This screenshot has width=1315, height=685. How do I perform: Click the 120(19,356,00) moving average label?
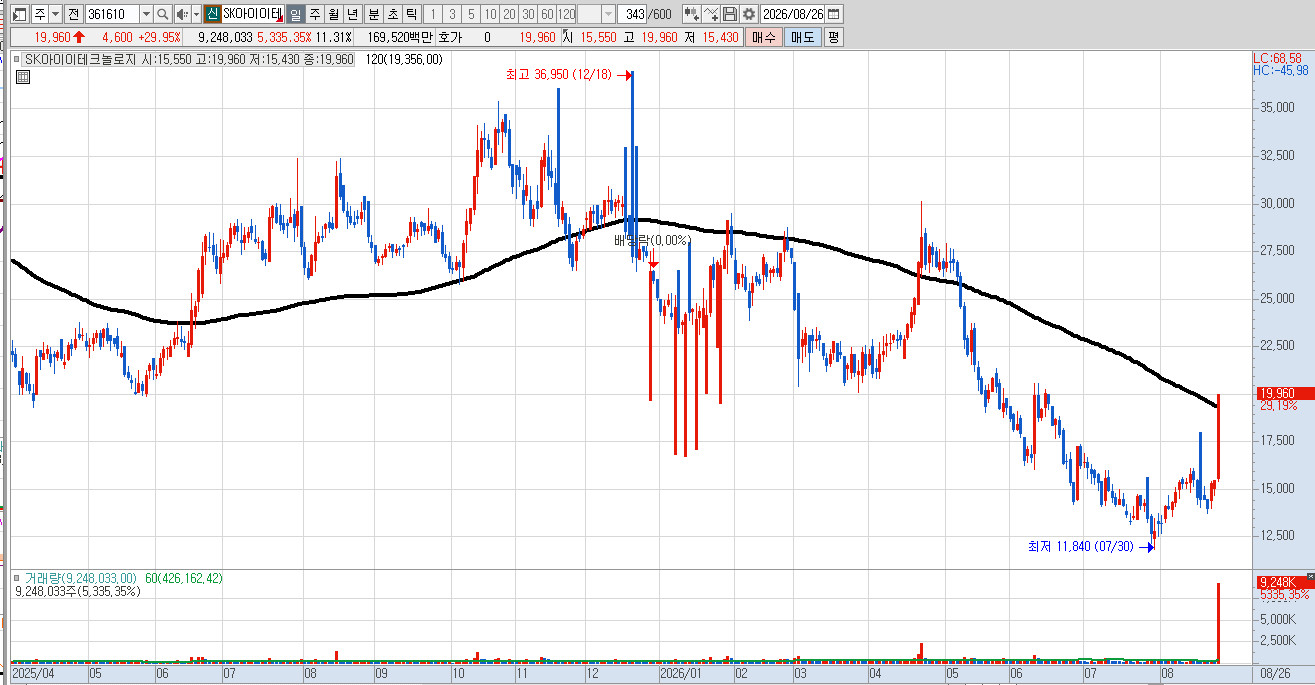[404, 60]
